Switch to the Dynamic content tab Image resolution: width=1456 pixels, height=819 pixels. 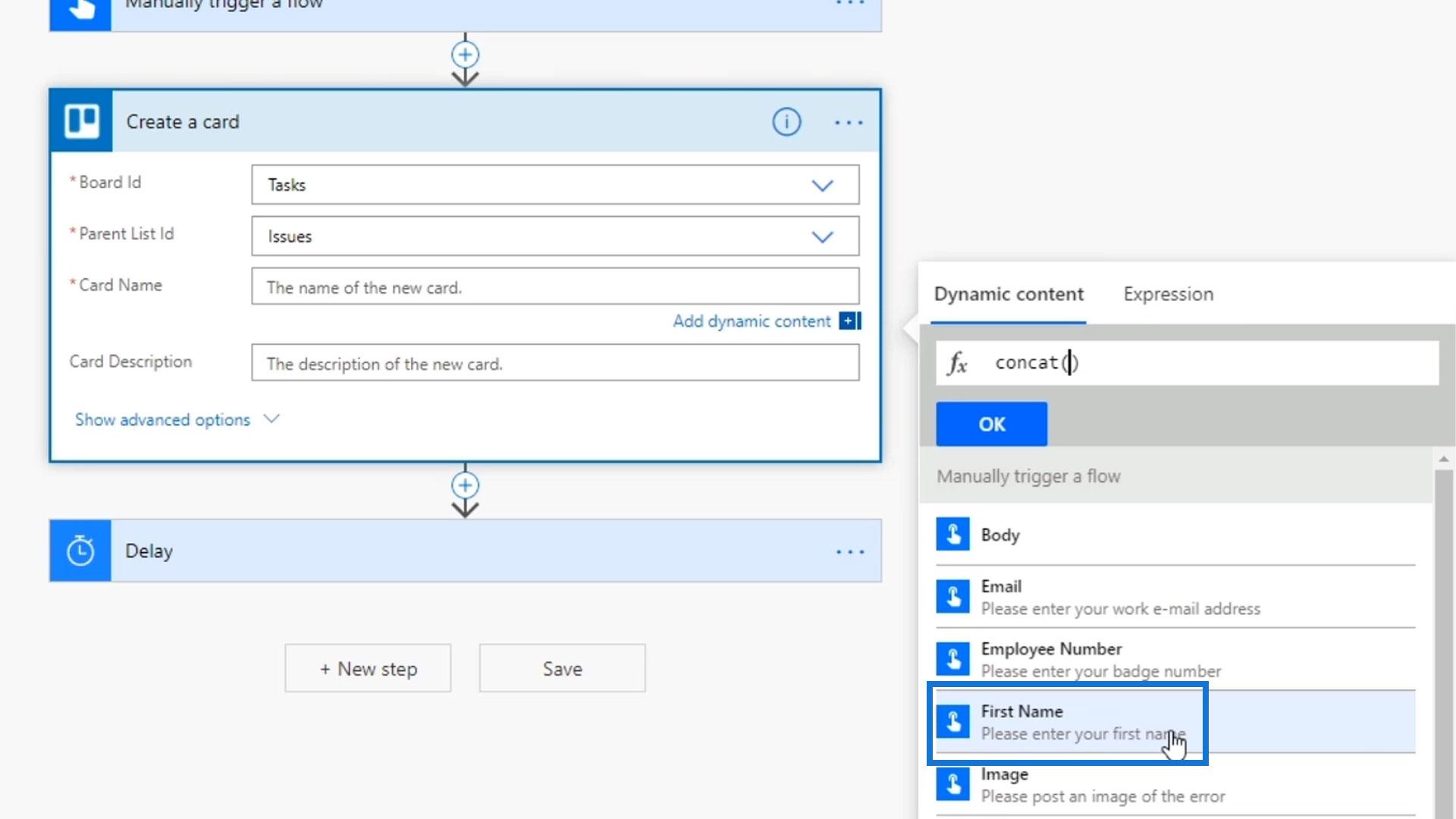point(1008,294)
